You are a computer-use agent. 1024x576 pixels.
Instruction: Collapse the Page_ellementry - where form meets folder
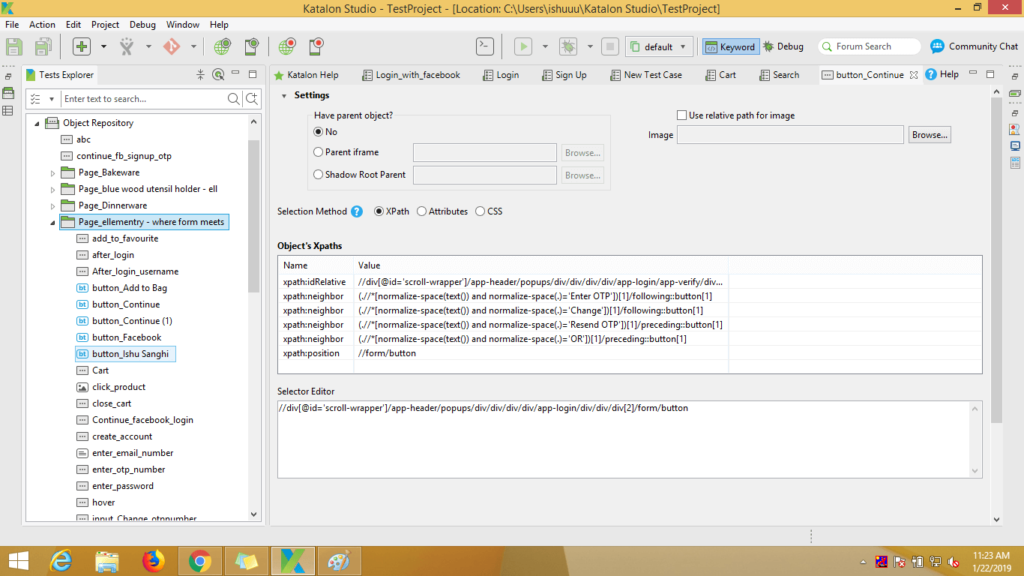tap(53, 222)
